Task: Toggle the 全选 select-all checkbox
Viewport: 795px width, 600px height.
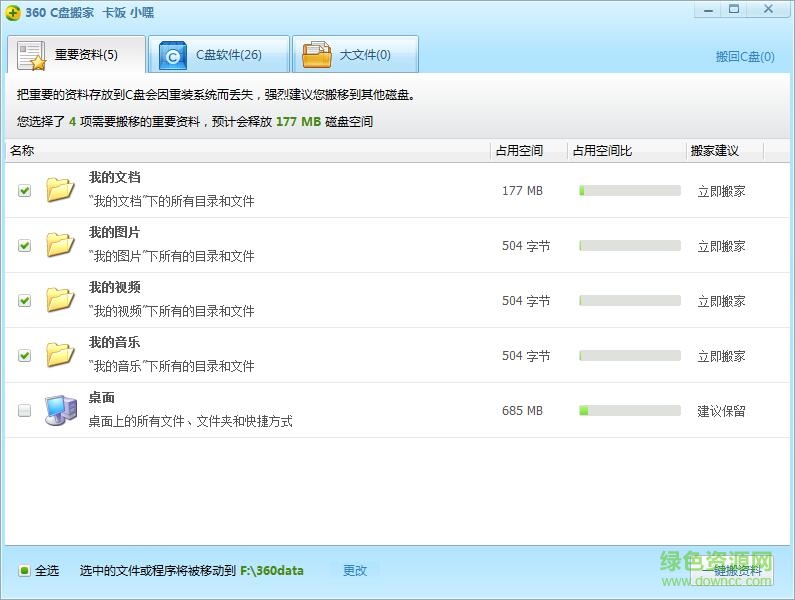Action: (x=25, y=571)
